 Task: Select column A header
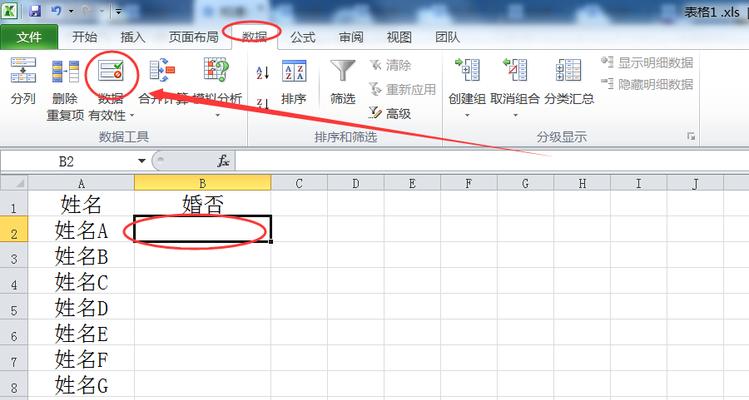[x=81, y=183]
